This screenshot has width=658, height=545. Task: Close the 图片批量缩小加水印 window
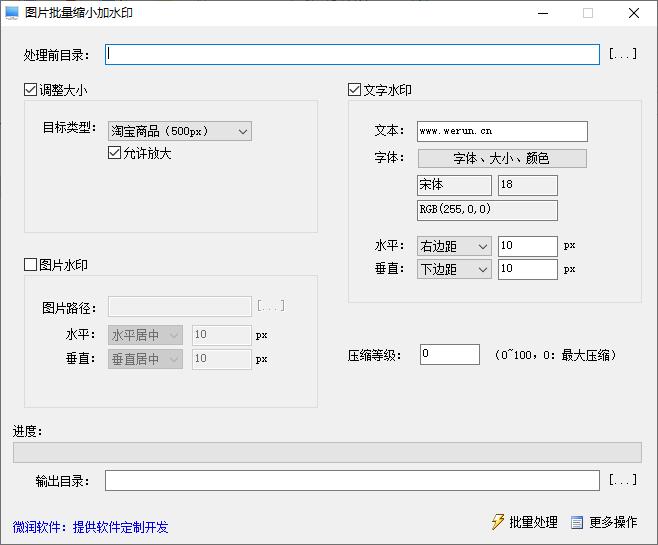pyautogui.click(x=634, y=13)
